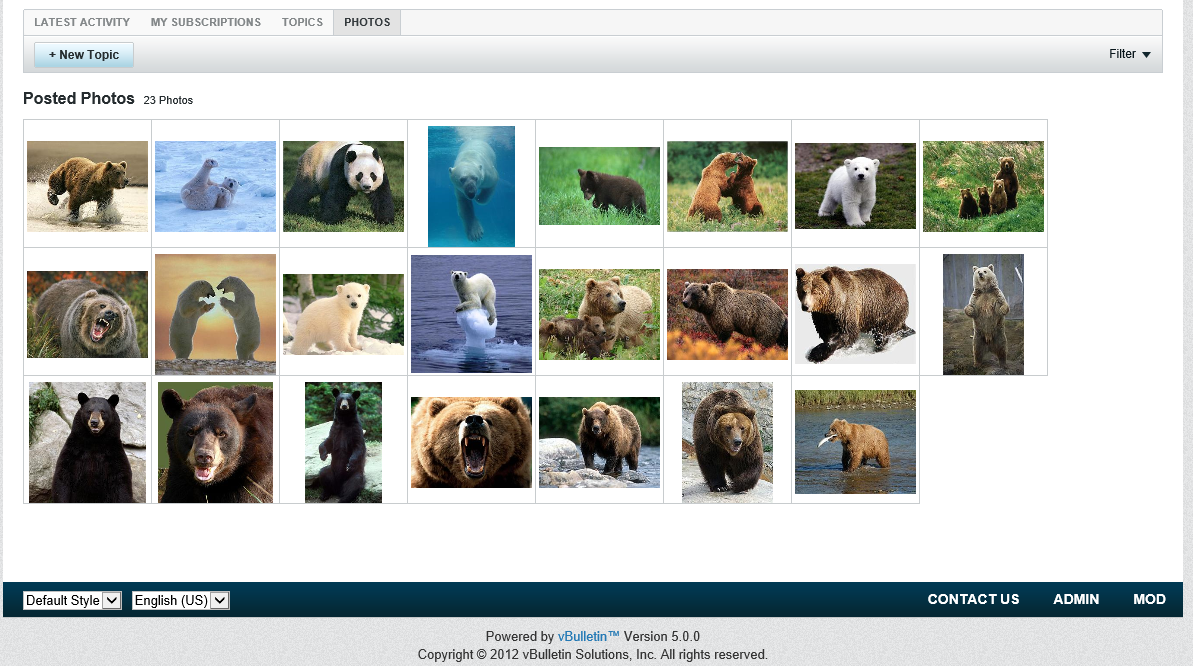
Task: Follow the vBulletin link in footer
Action: pyautogui.click(x=588, y=636)
